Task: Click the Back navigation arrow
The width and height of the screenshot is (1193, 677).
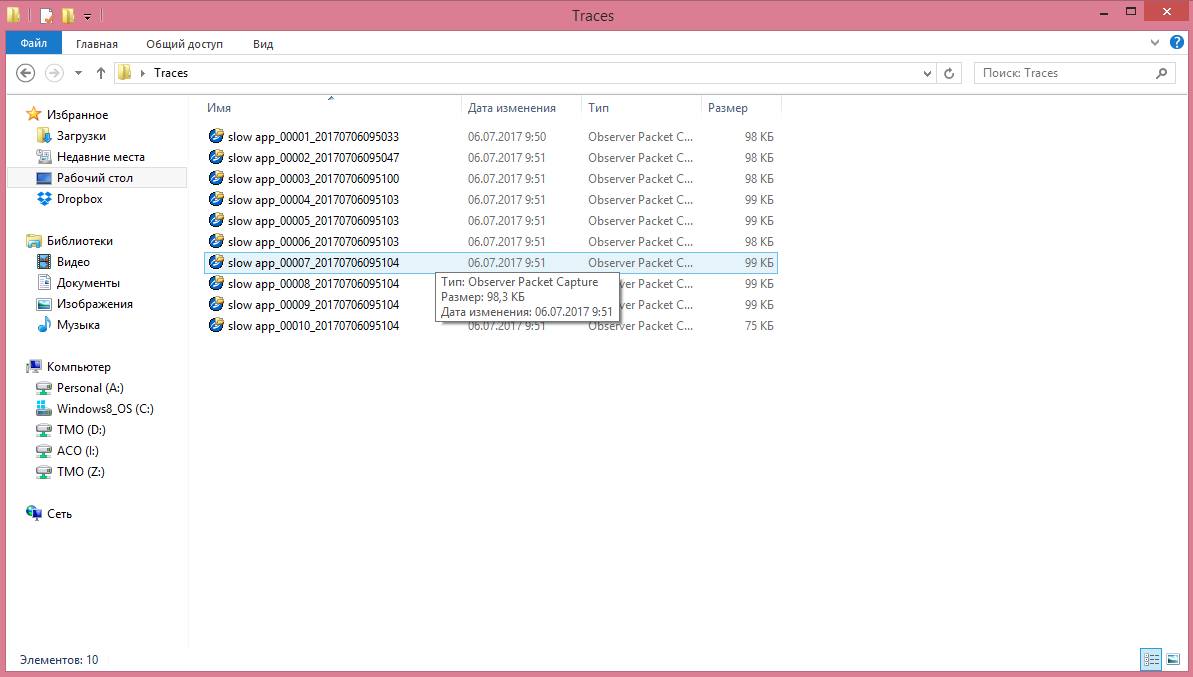Action: point(27,73)
